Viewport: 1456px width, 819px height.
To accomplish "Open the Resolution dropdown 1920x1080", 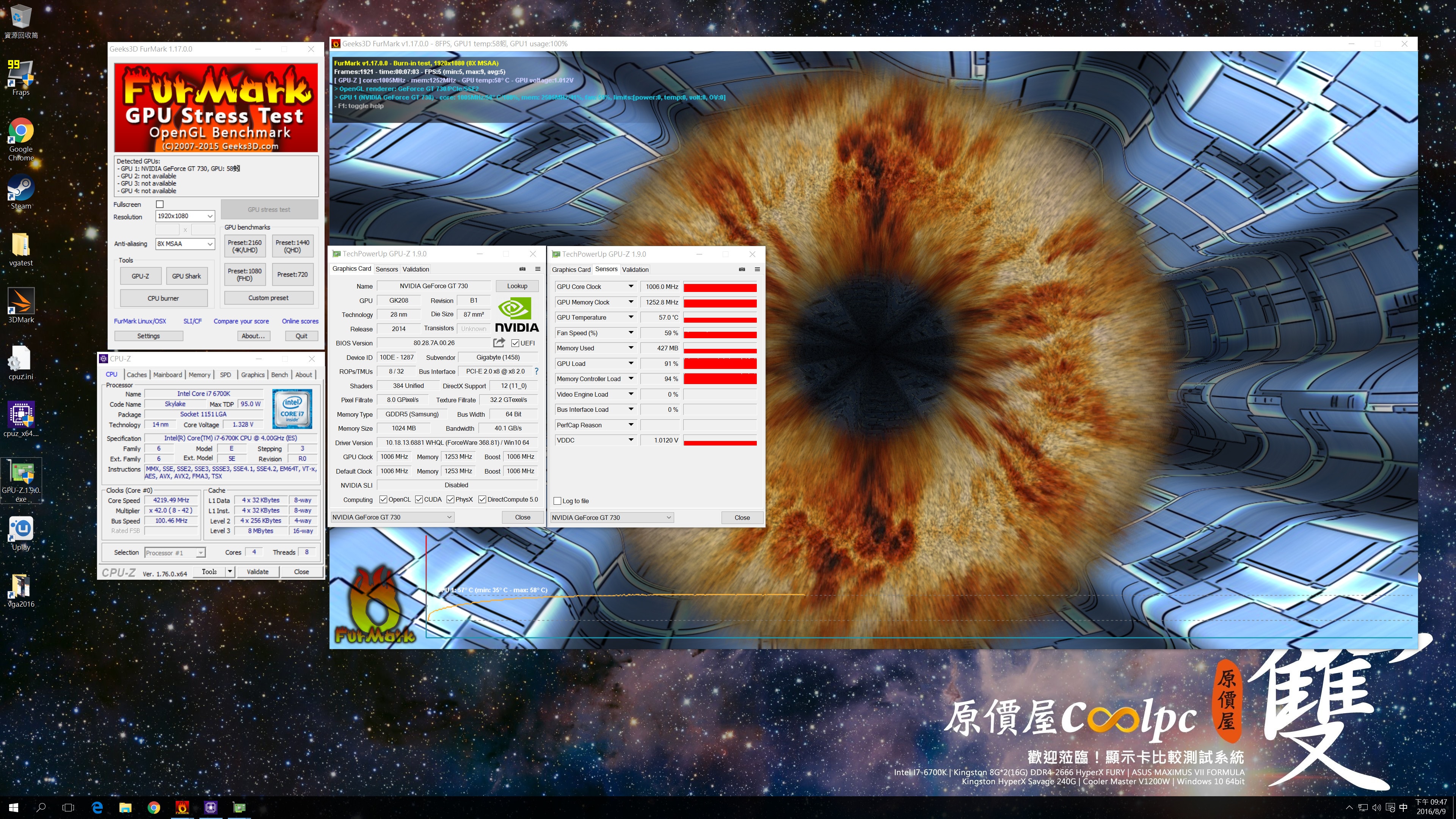I will click(185, 216).
